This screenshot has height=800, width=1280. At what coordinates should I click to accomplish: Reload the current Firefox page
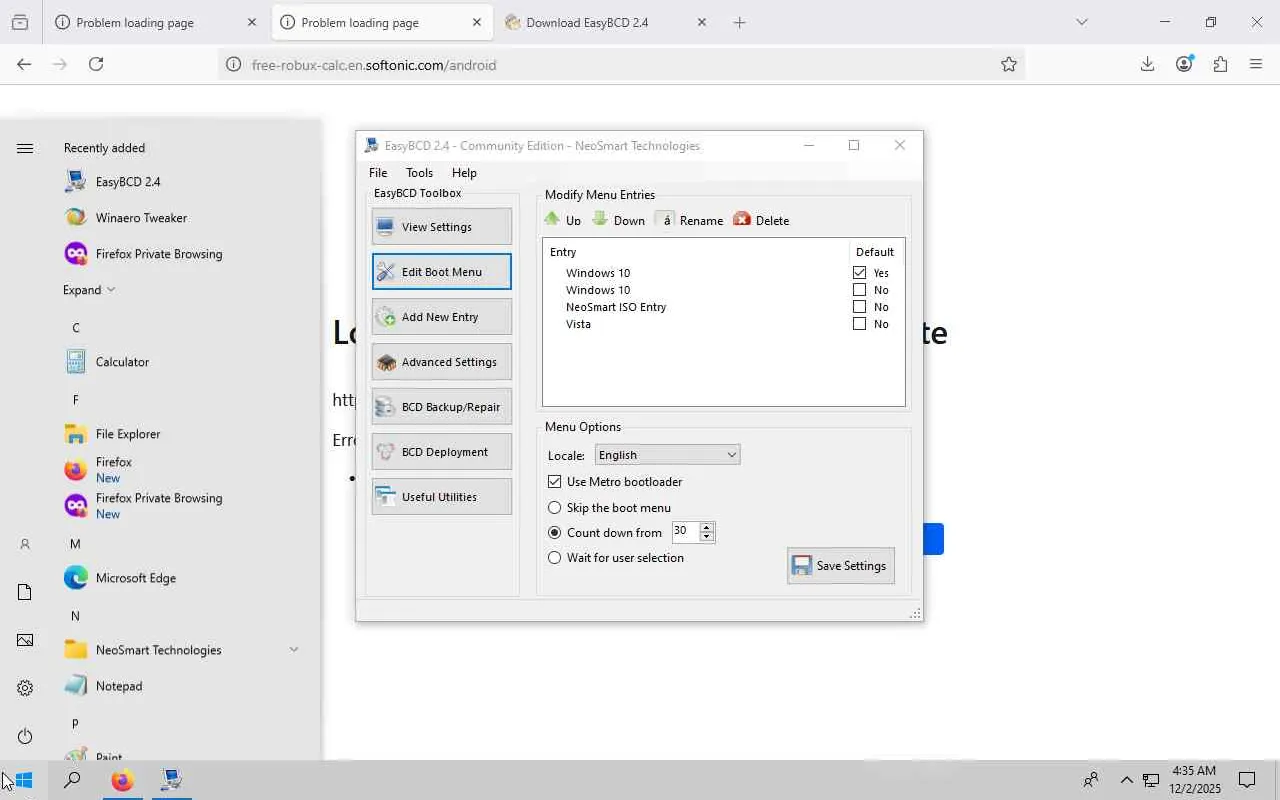coord(96,65)
